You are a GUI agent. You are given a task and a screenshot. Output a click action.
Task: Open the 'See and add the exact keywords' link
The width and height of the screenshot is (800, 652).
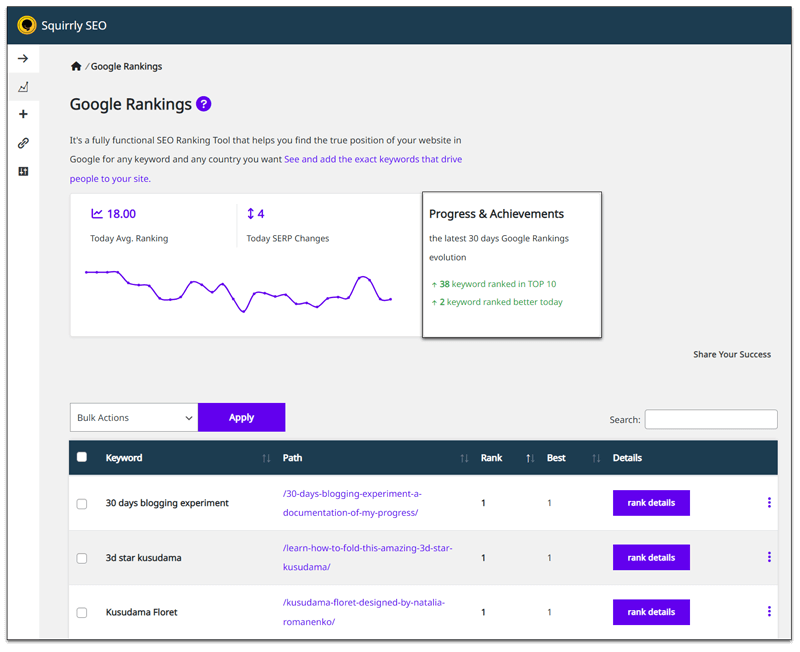tap(373, 159)
